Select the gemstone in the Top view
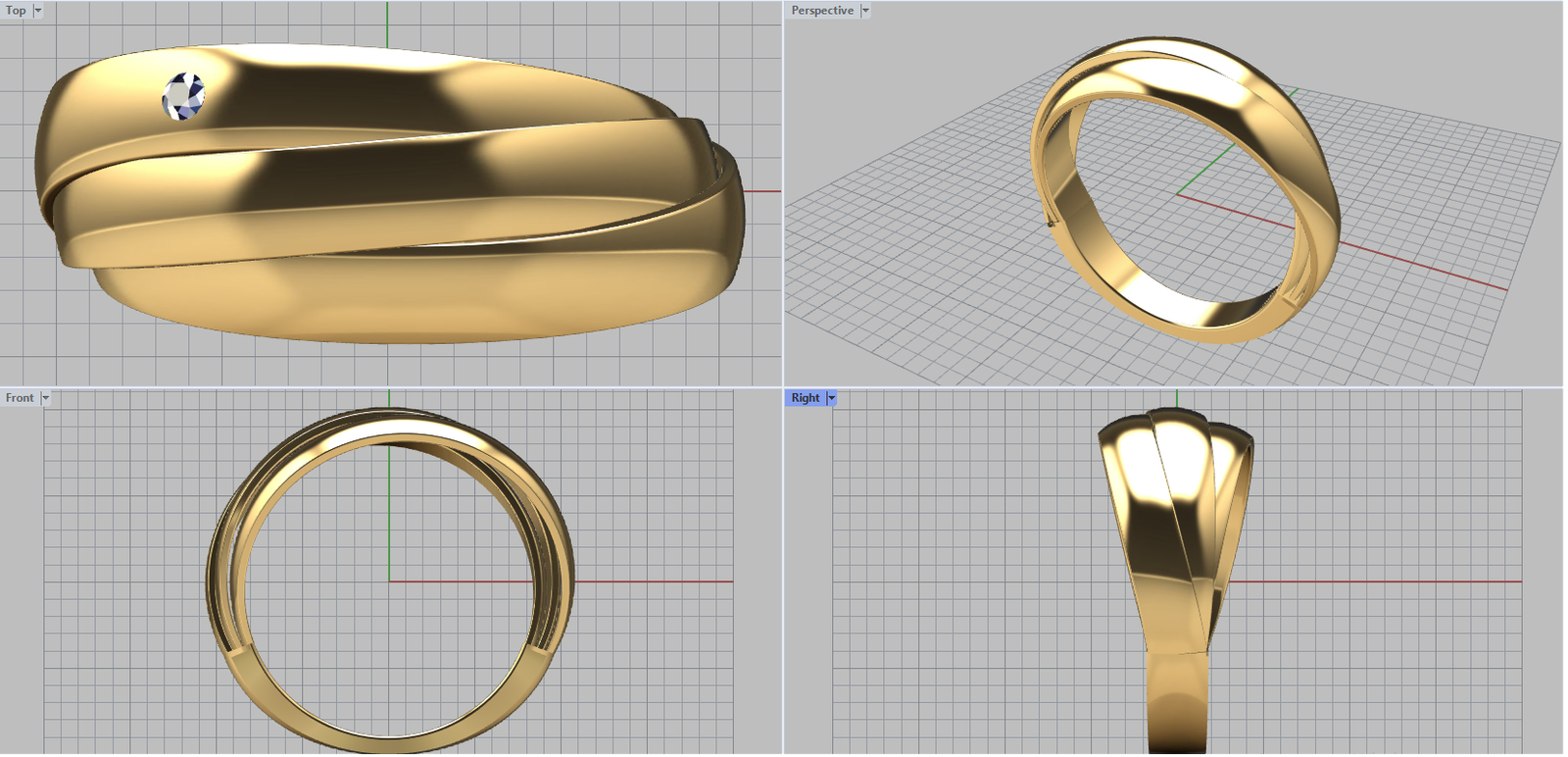The height and width of the screenshot is (757, 1568). point(183,97)
